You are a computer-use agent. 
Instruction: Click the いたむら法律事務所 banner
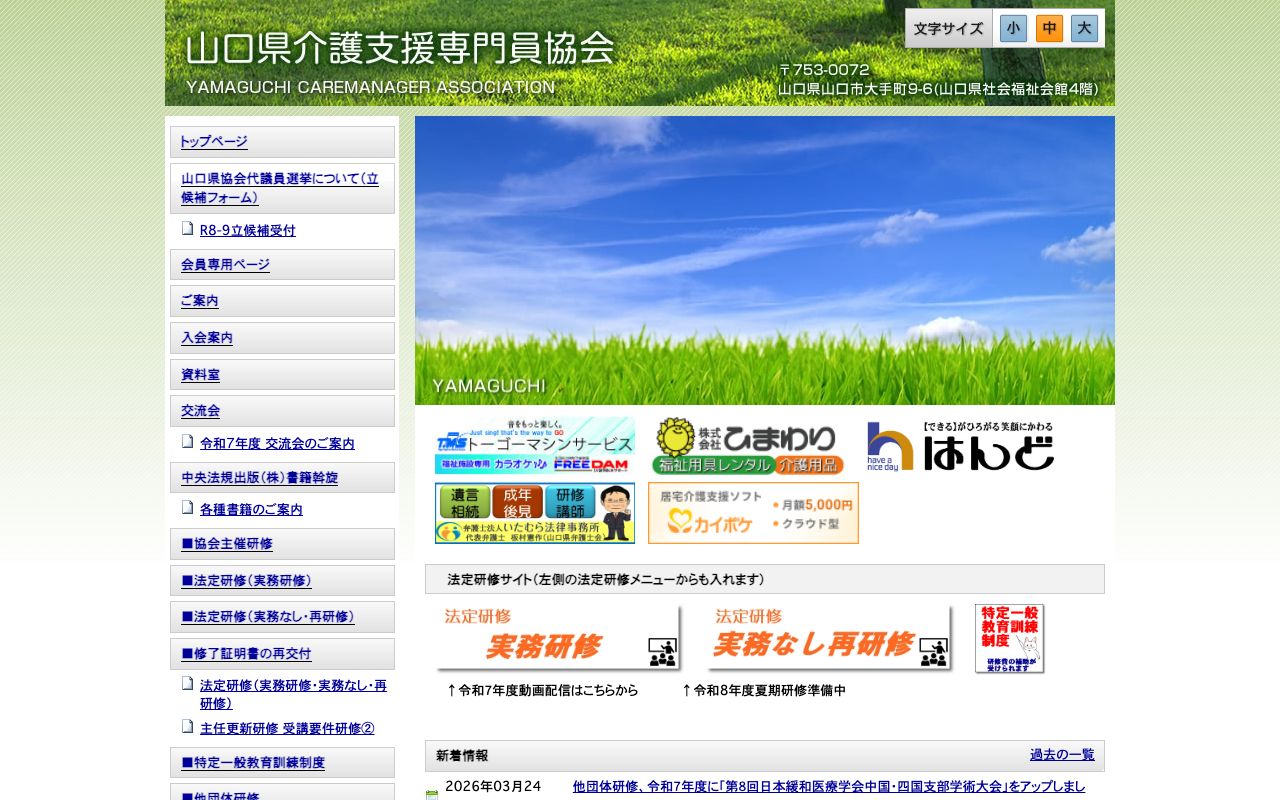[534, 513]
